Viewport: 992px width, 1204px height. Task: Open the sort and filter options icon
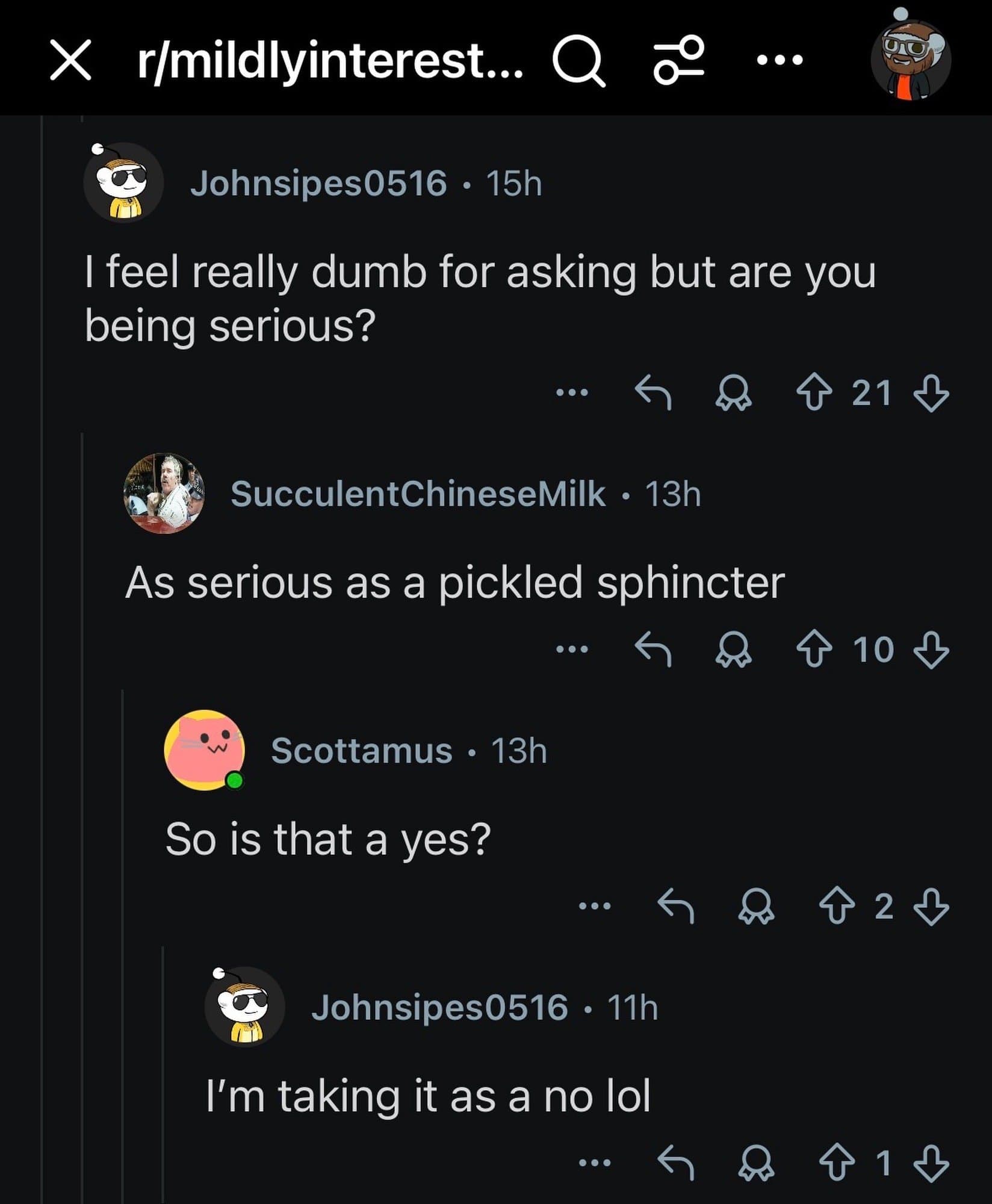[x=679, y=60]
